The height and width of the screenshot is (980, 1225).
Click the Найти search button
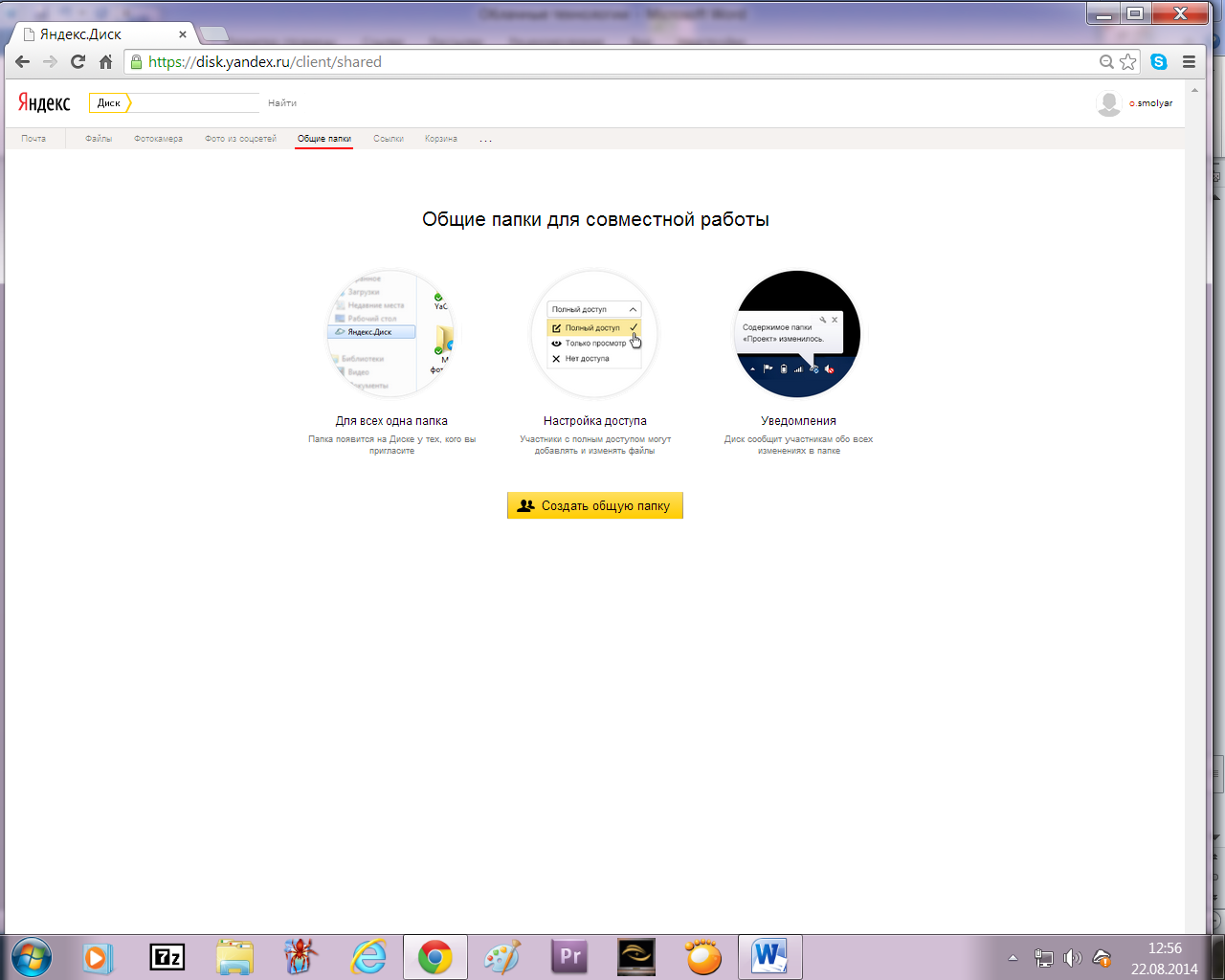(x=282, y=103)
